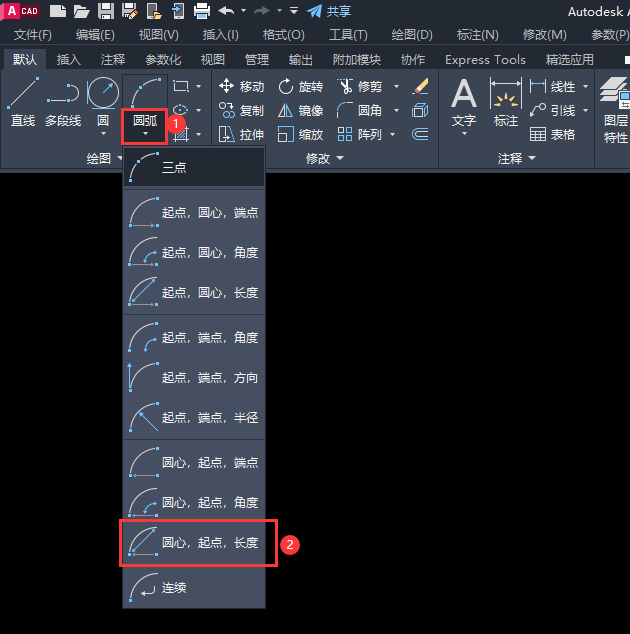
Task: Switch to the 输出 ribbon tab
Action: click(300, 60)
